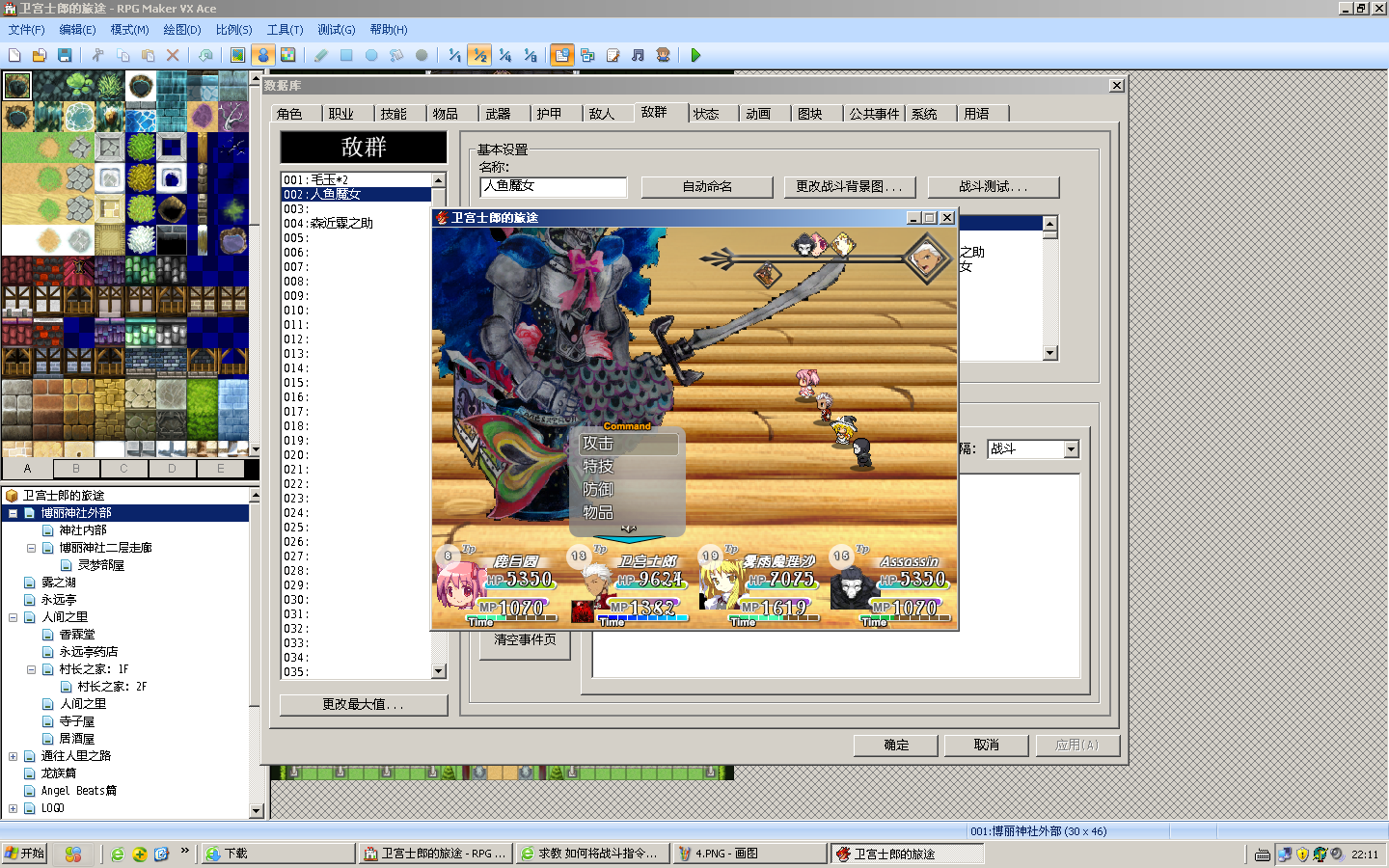This screenshot has width=1389, height=868.
Task: Switch to the 公共事件 database tab
Action: 874,114
